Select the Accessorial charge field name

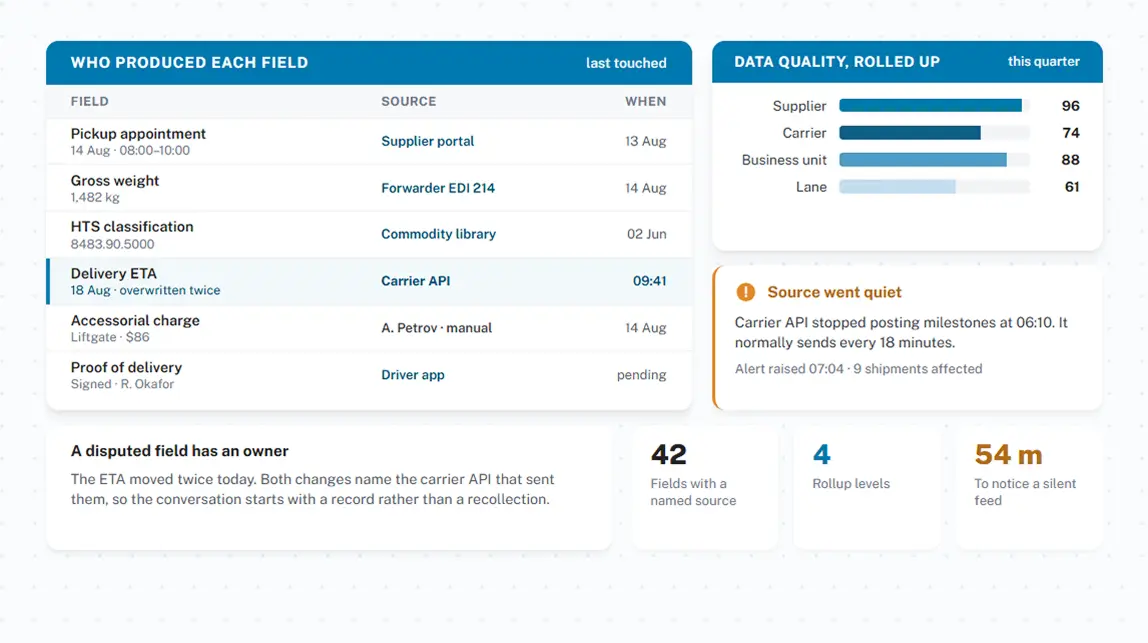pos(135,321)
